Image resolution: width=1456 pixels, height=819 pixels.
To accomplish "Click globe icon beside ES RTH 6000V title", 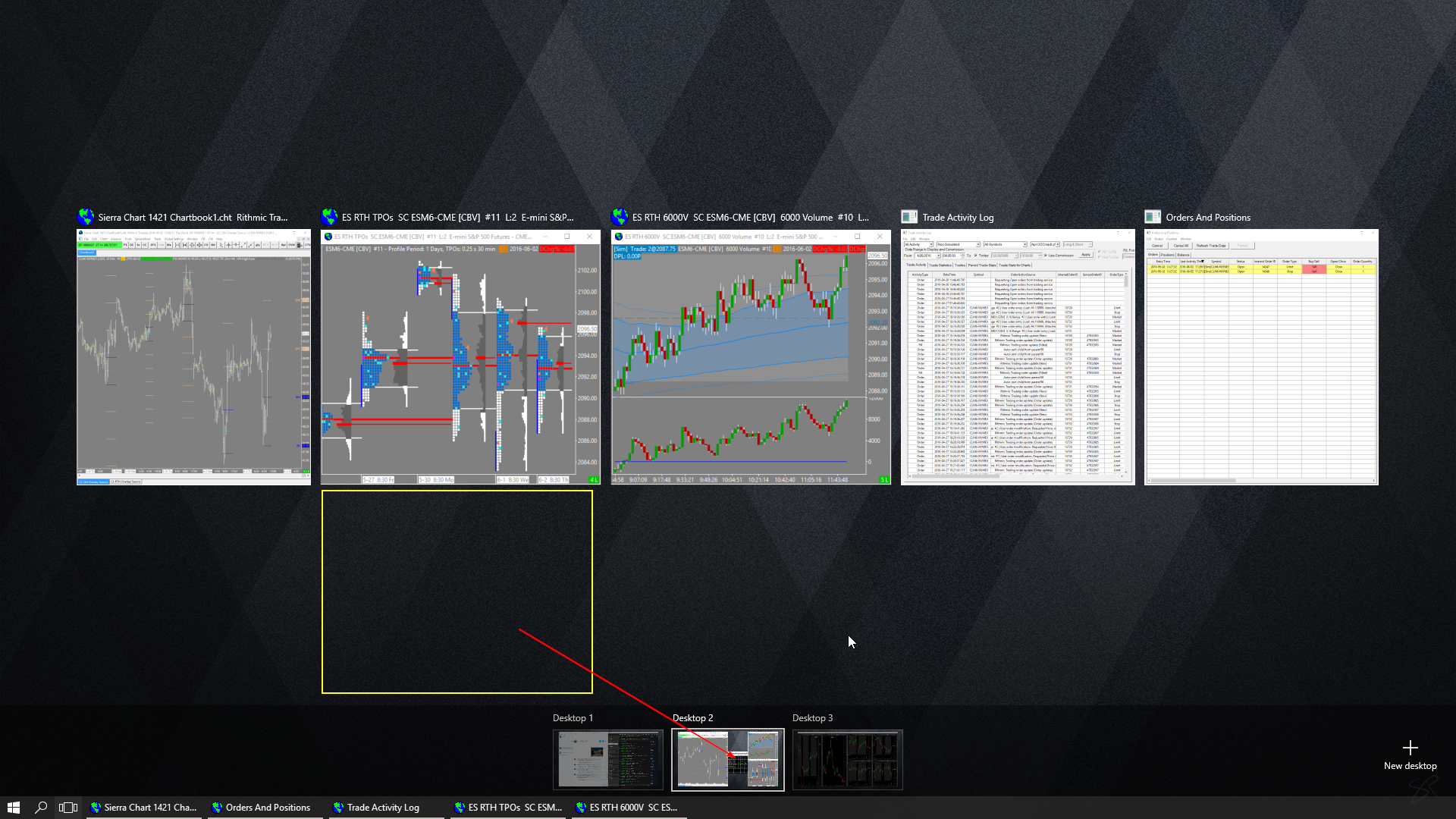I will point(620,218).
